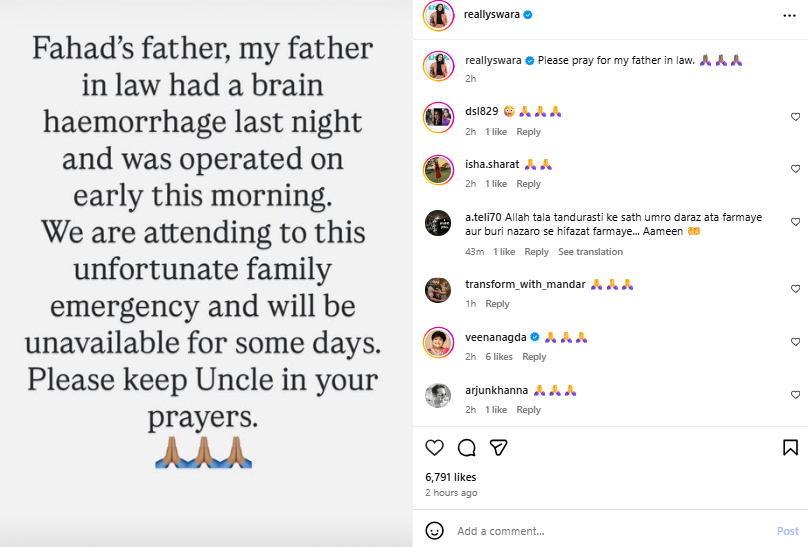
Task: Click See translation on a.teli70's comment
Action: click(589, 252)
